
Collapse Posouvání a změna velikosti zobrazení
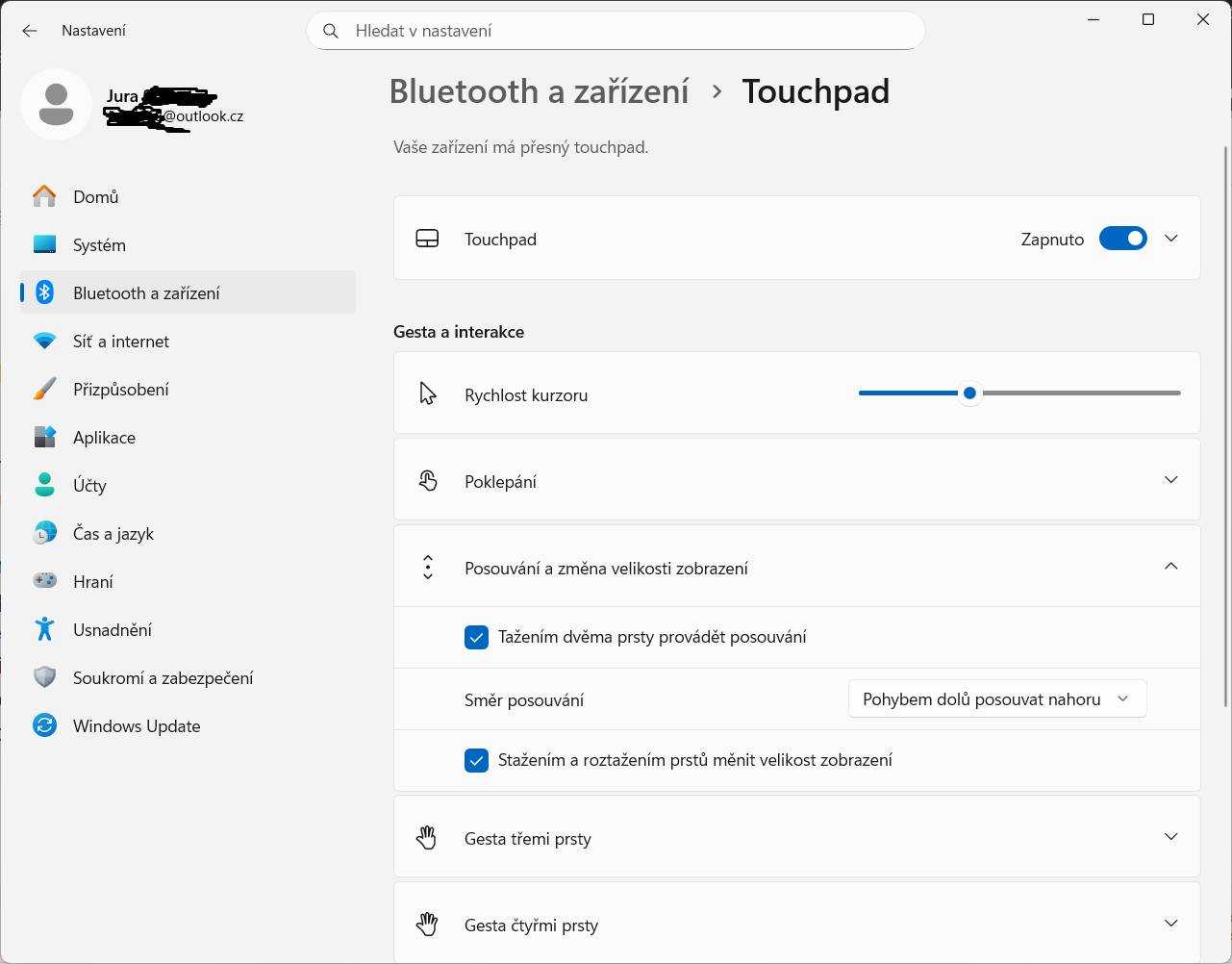pos(1170,567)
